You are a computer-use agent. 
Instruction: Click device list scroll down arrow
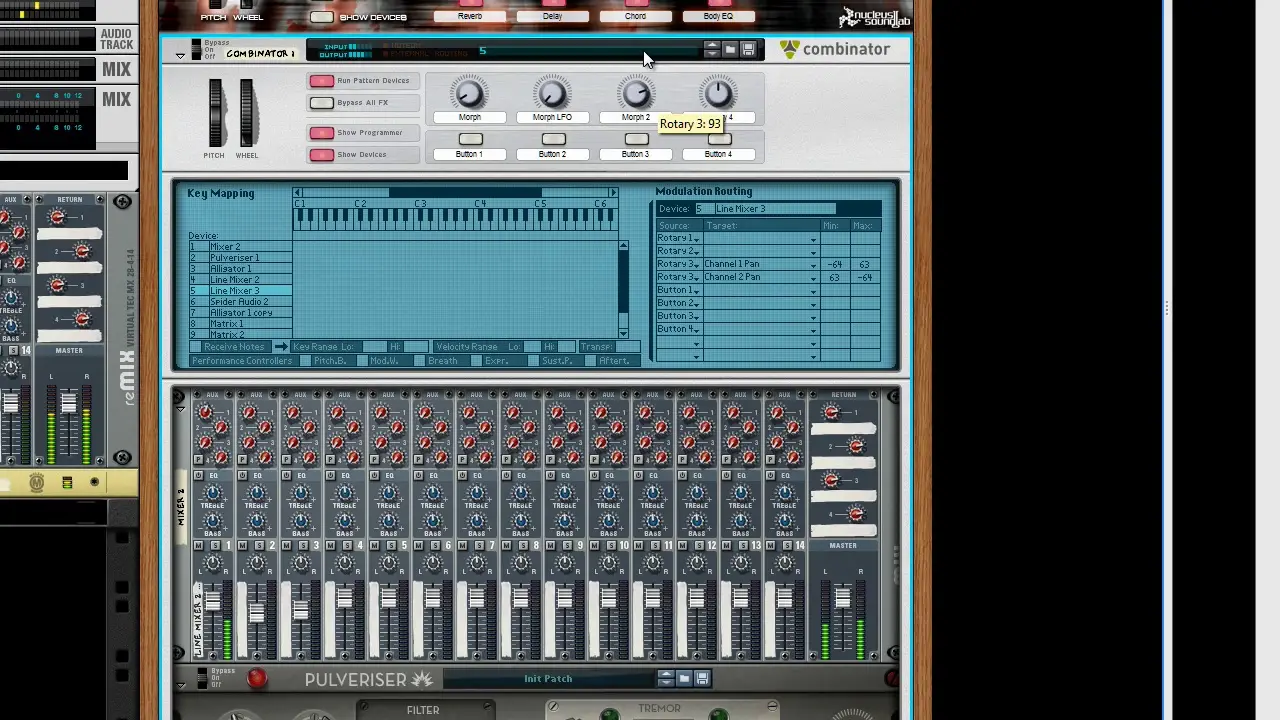(x=624, y=333)
